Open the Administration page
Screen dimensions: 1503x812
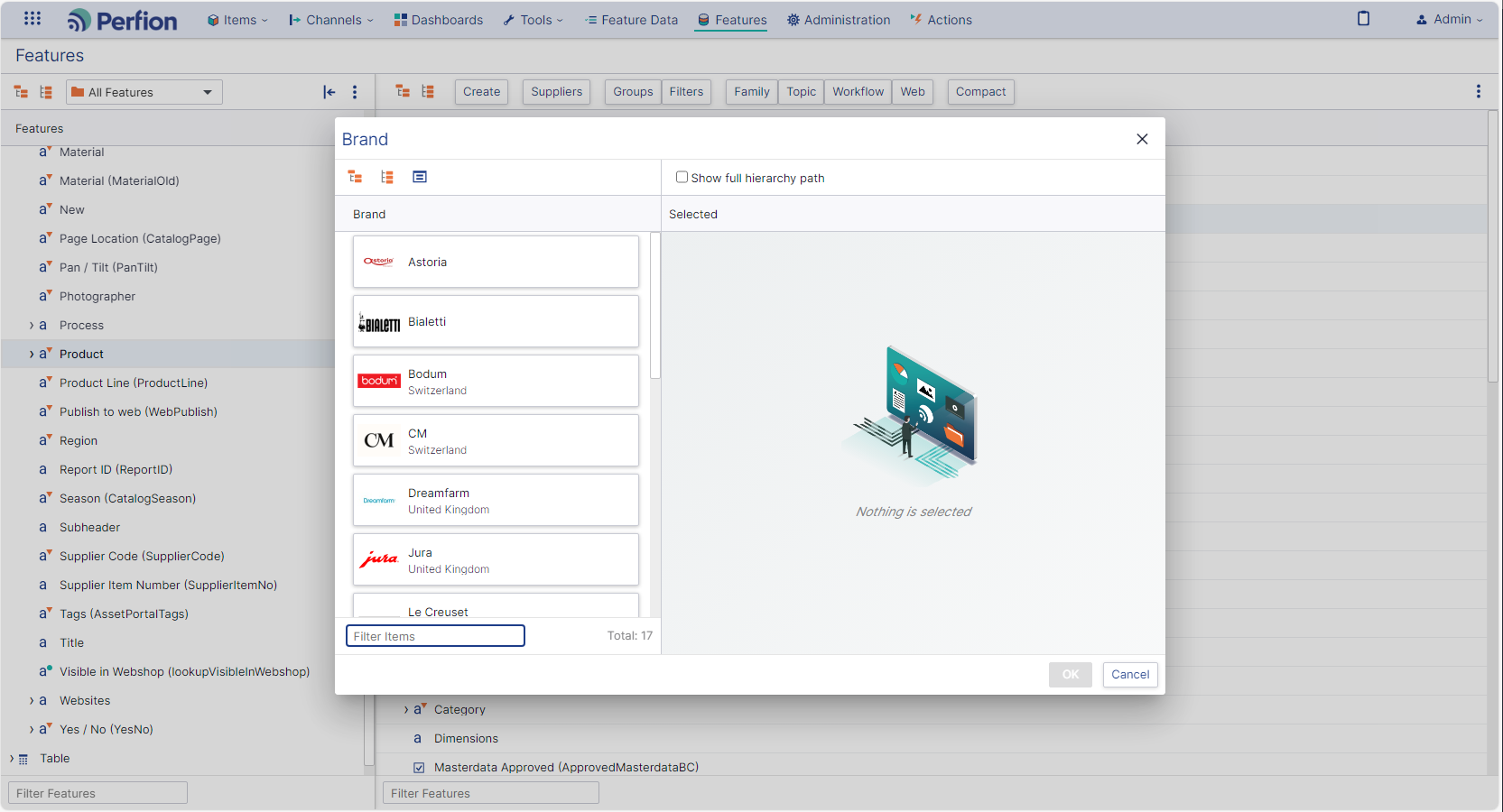839,20
